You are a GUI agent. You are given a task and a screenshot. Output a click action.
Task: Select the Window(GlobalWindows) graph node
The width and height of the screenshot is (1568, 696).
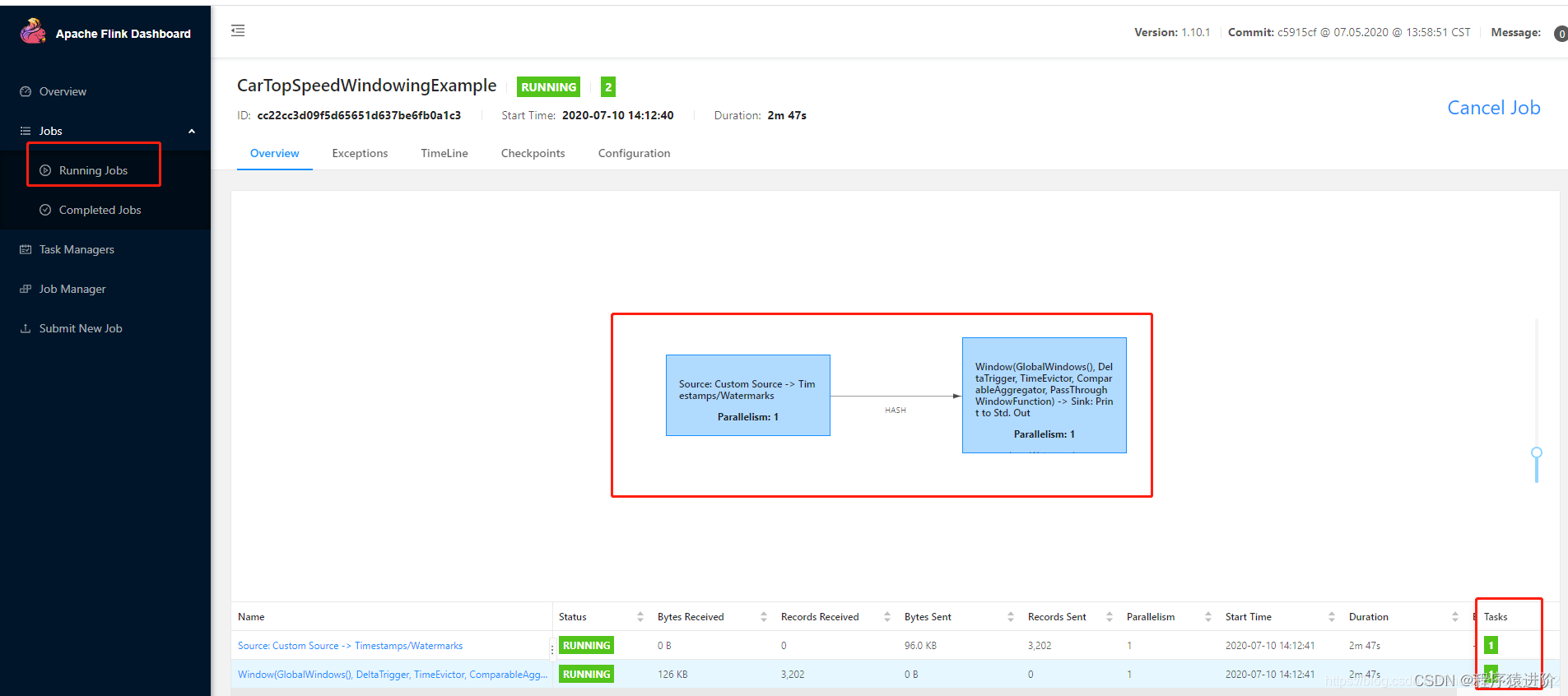point(1045,395)
